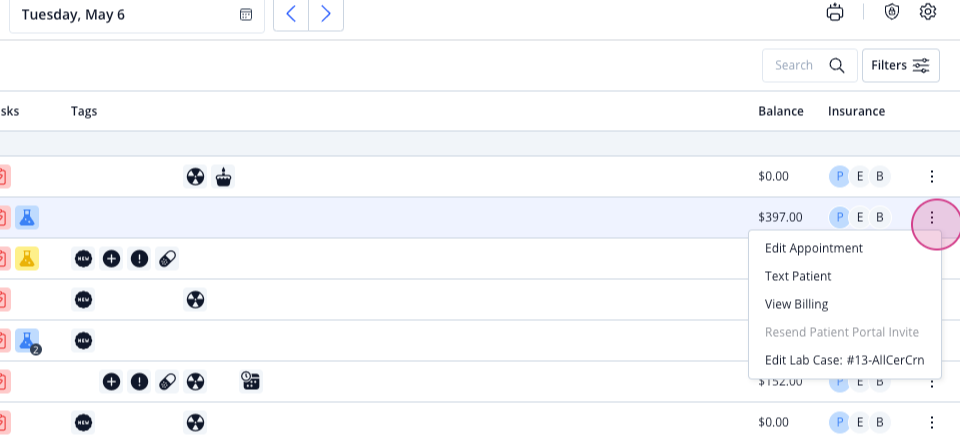Open the settings gear icon
960x441 pixels.
point(928,12)
